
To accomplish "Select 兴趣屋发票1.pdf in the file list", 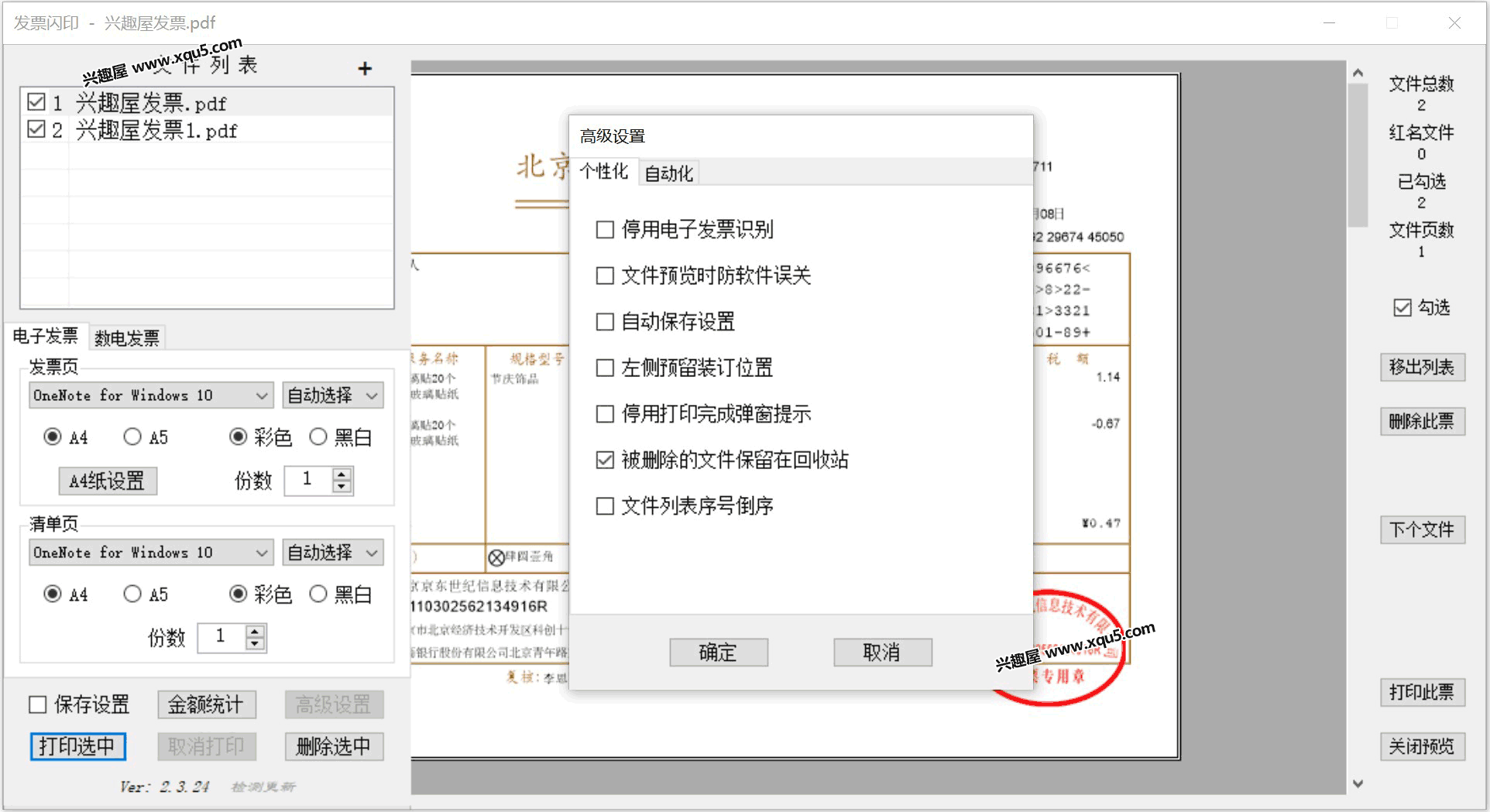I will [156, 131].
